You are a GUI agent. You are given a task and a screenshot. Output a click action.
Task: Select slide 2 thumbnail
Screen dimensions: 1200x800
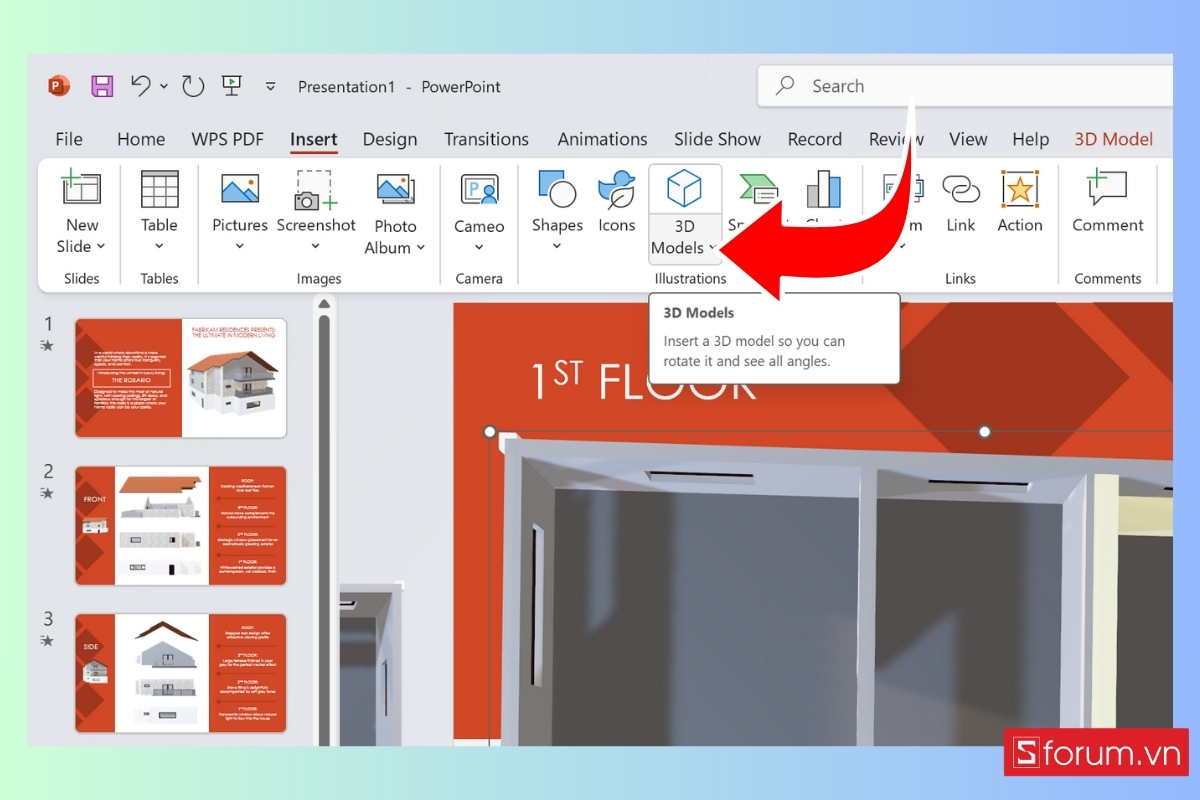180,525
